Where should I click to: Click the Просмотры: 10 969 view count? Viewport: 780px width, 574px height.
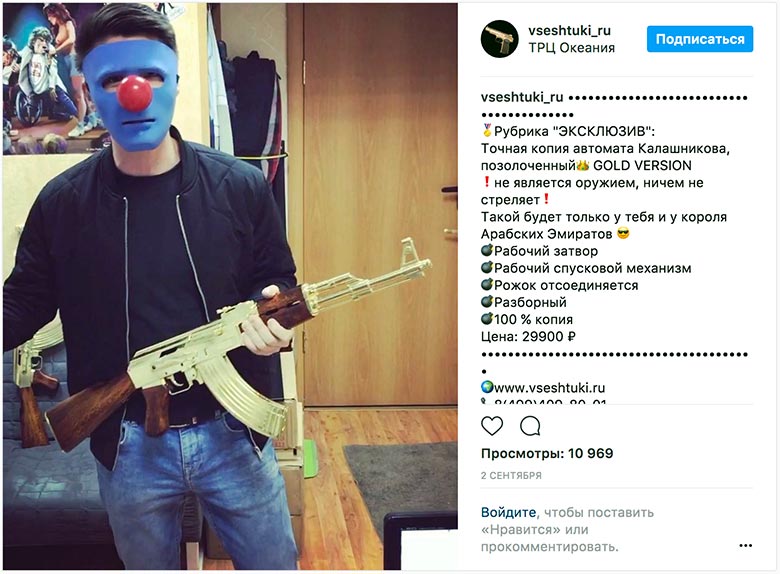547,453
